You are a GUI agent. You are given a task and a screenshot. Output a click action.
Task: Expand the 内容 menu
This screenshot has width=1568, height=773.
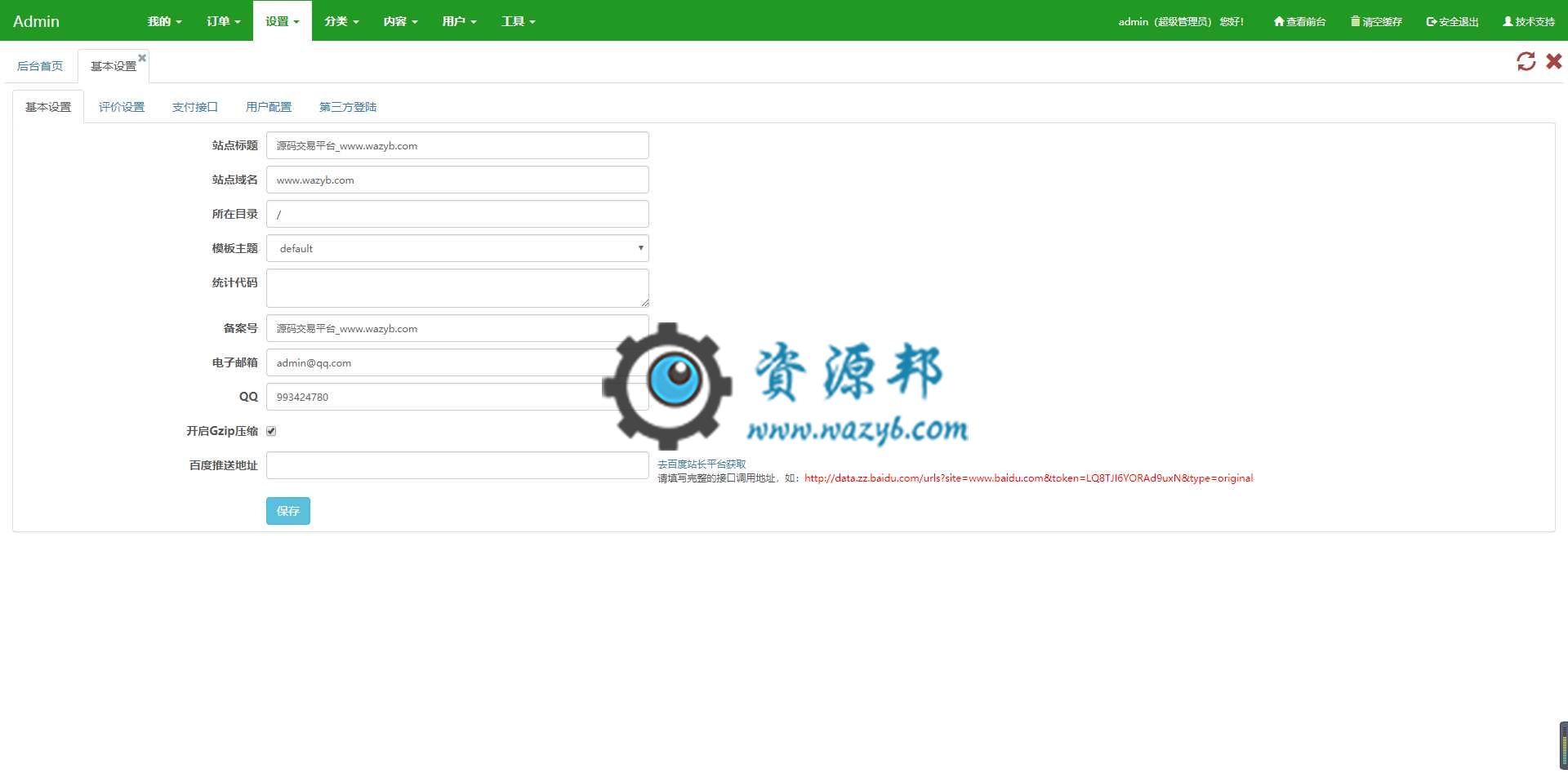coord(400,21)
